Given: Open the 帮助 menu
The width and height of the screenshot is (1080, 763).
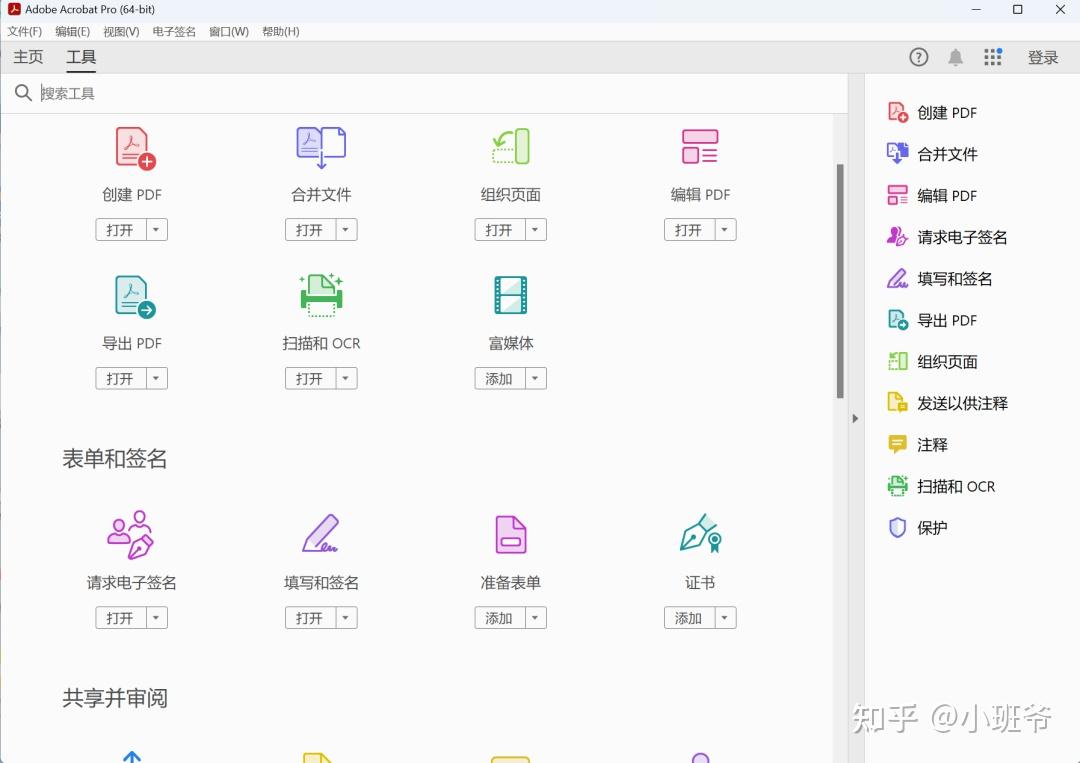Looking at the screenshot, I should click(281, 31).
